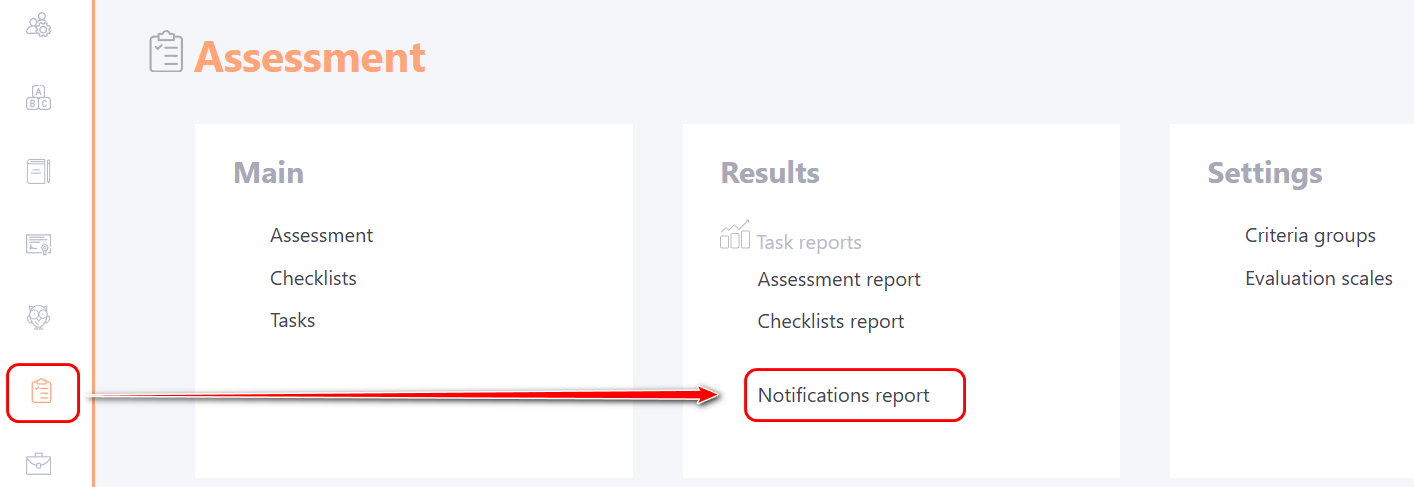This screenshot has width=1414, height=487.
Task: Click the Results section heading
Action: (x=770, y=173)
